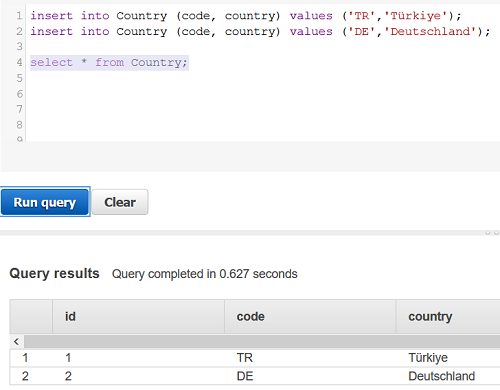
Task: Click line number 1 in gutter
Action: click(19, 16)
